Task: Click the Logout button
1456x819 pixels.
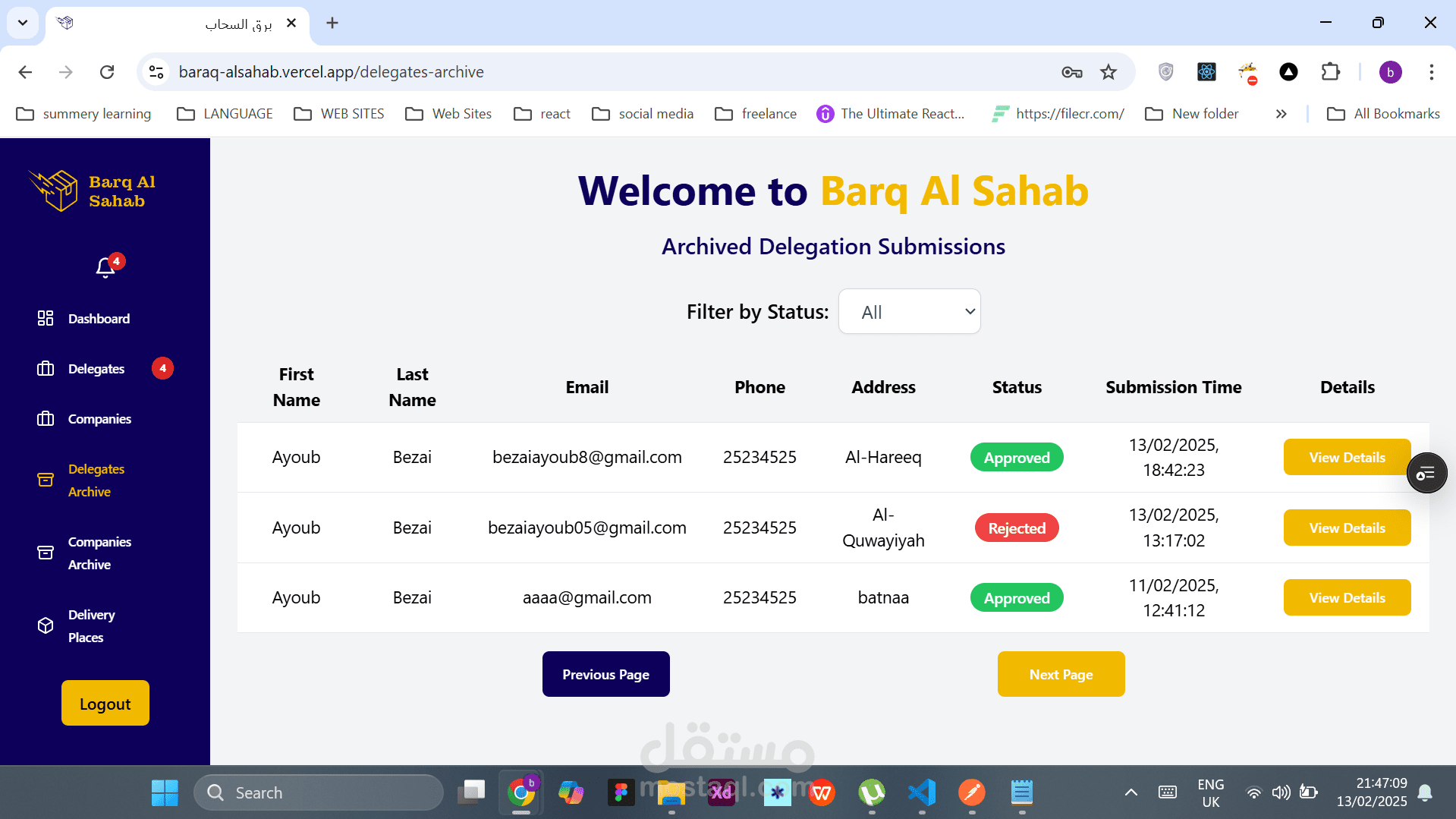Action: point(105,703)
